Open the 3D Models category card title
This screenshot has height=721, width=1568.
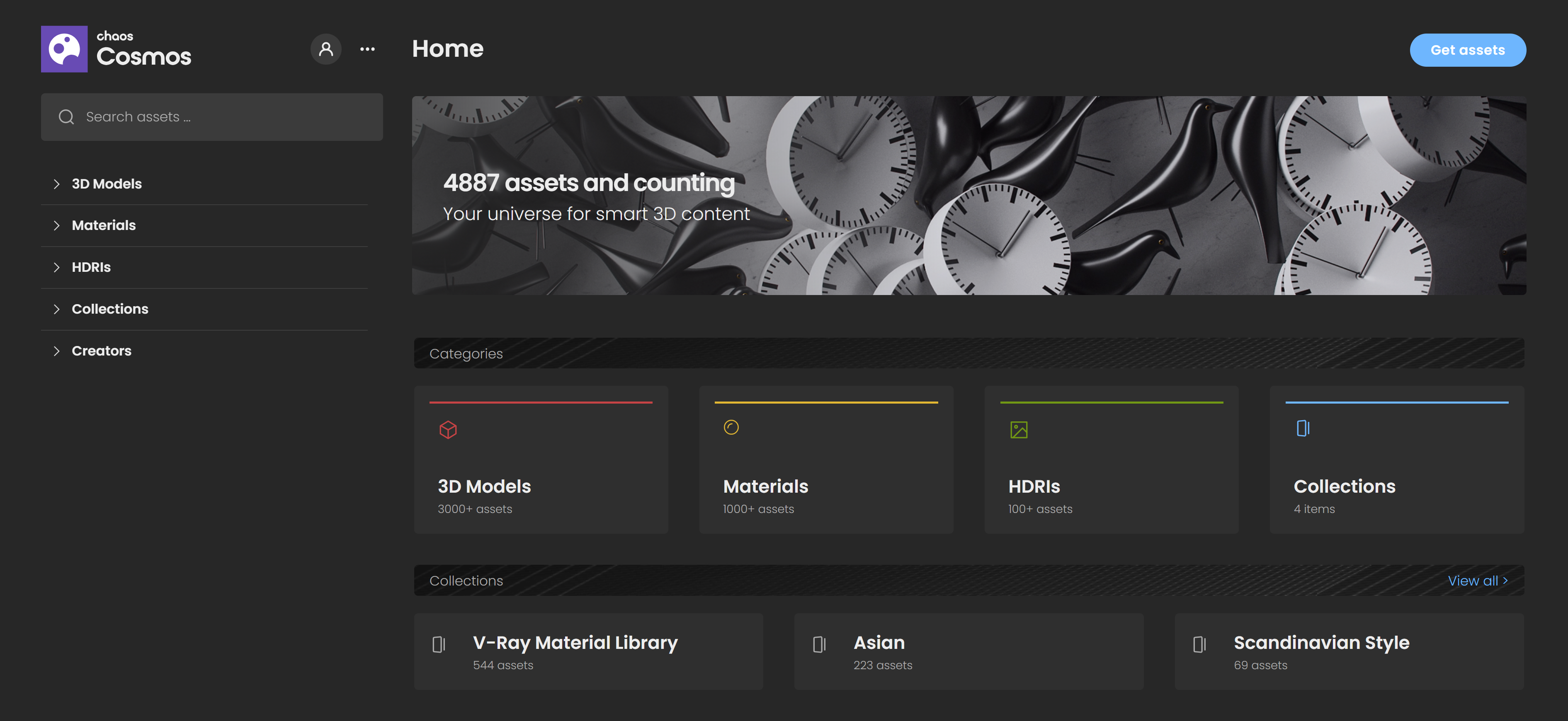(484, 487)
